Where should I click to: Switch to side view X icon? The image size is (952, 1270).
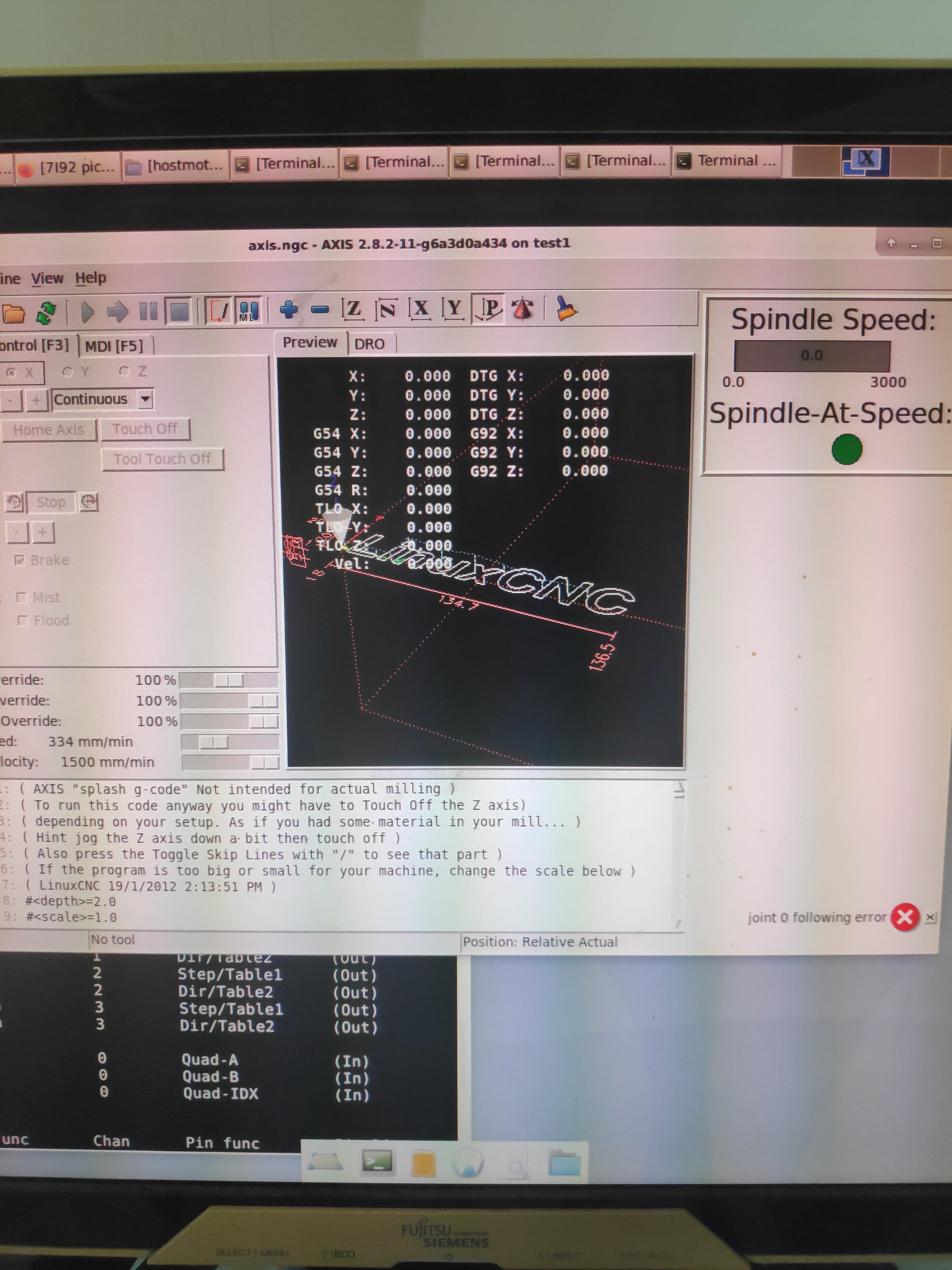420,309
